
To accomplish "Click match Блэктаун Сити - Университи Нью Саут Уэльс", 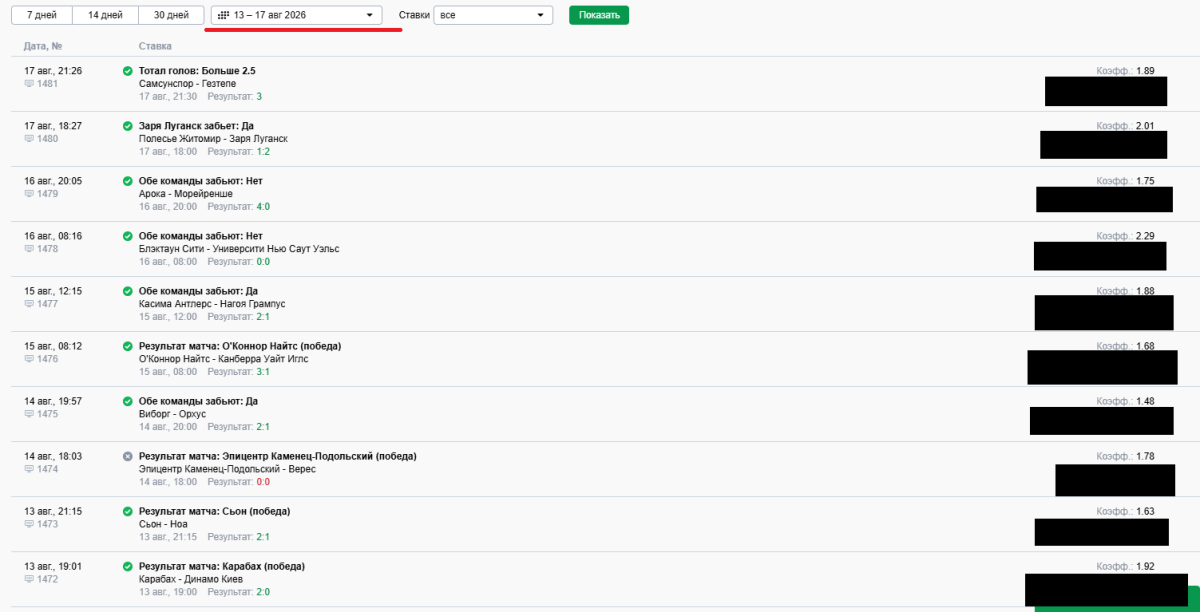I will [x=239, y=249].
